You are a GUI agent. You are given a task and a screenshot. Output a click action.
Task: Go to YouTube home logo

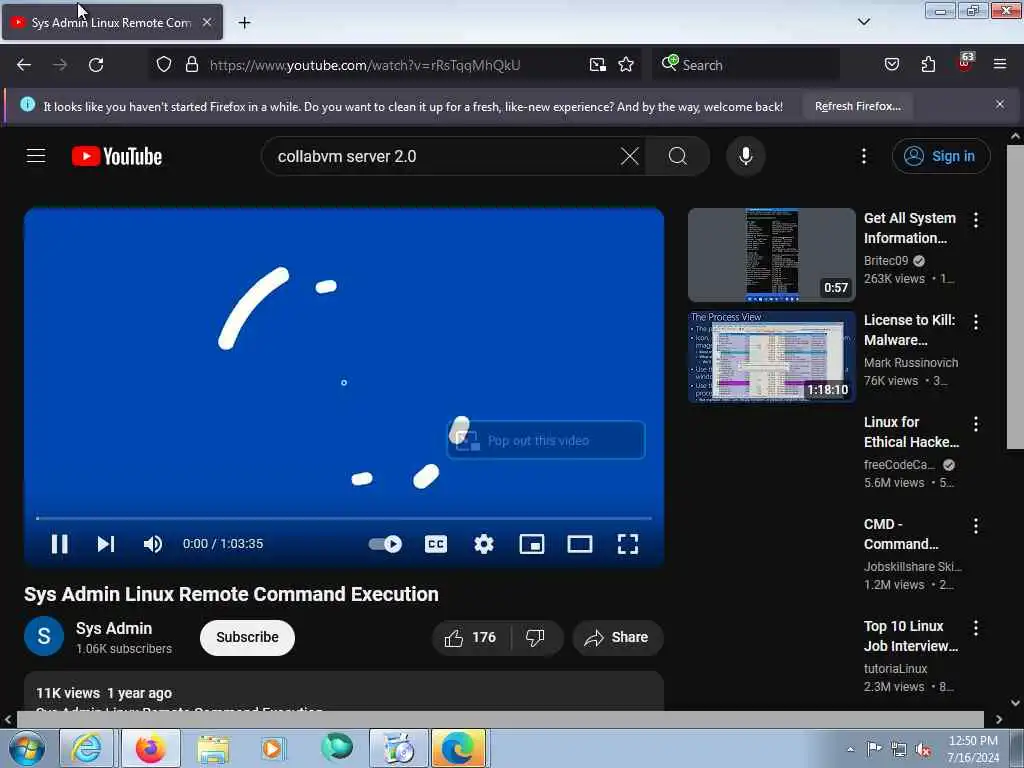117,156
